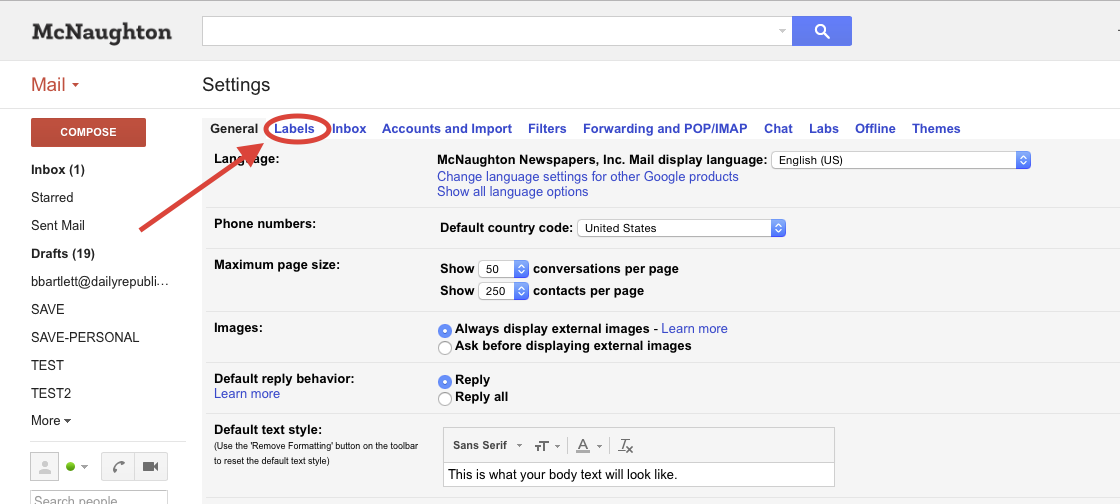This screenshot has width=1120, height=504.
Task: Click the chat profile avatar icon
Action: pos(45,466)
